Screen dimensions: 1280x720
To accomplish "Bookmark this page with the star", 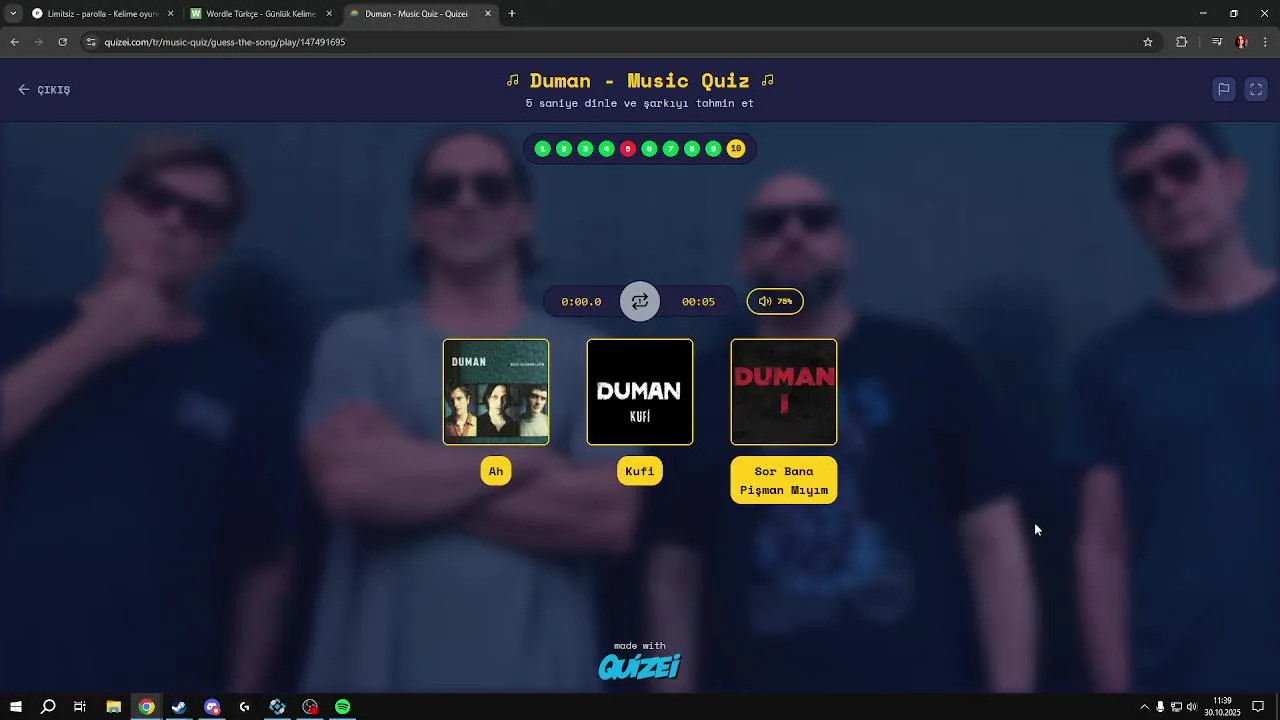I will [x=1148, y=42].
